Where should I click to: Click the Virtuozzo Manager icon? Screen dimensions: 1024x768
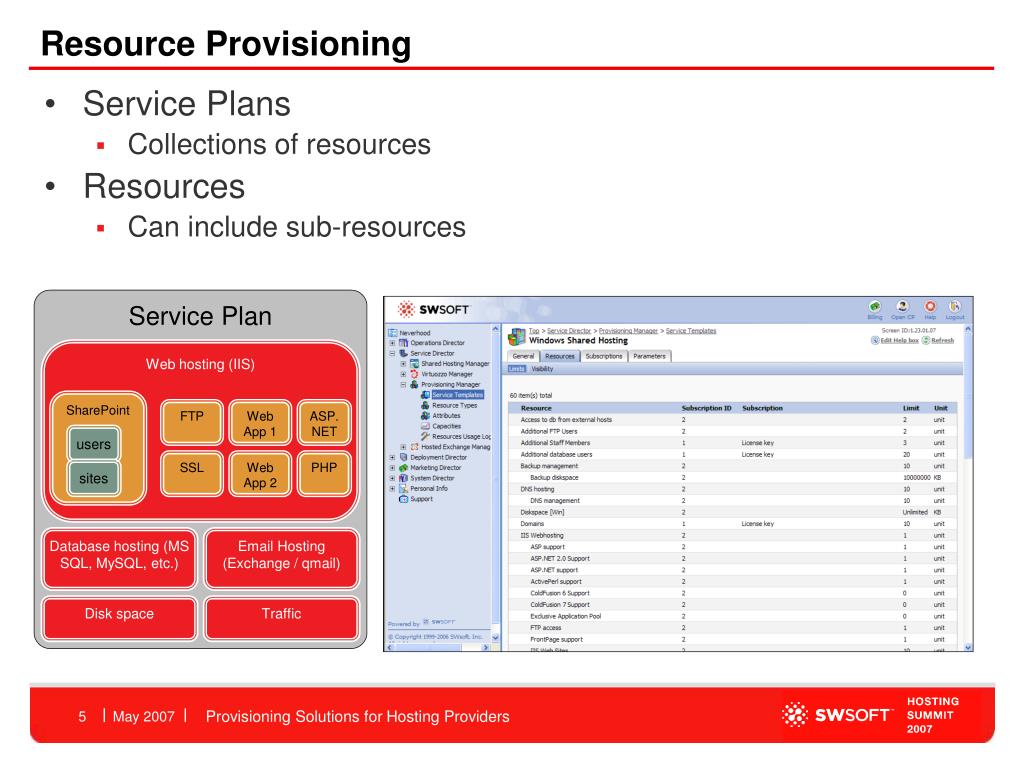coord(414,374)
